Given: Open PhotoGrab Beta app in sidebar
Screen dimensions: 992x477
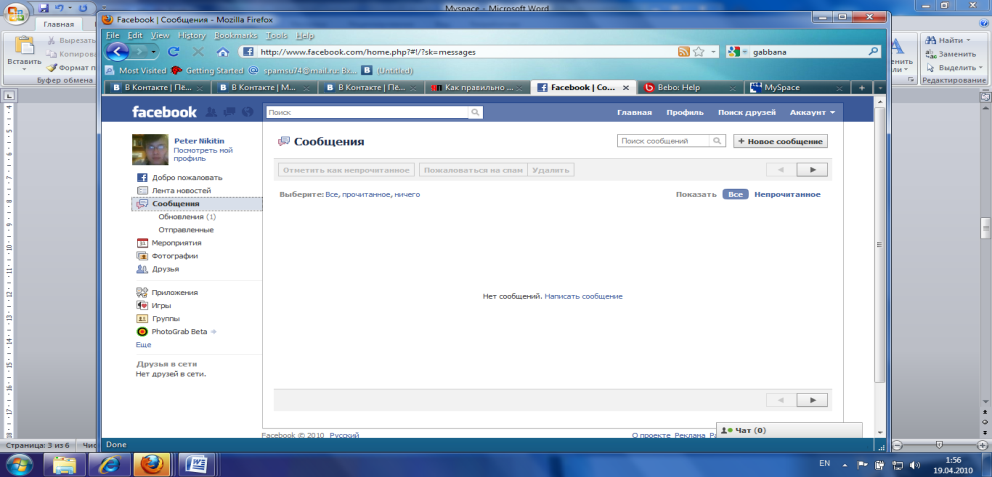Looking at the screenshot, I should pos(180,331).
